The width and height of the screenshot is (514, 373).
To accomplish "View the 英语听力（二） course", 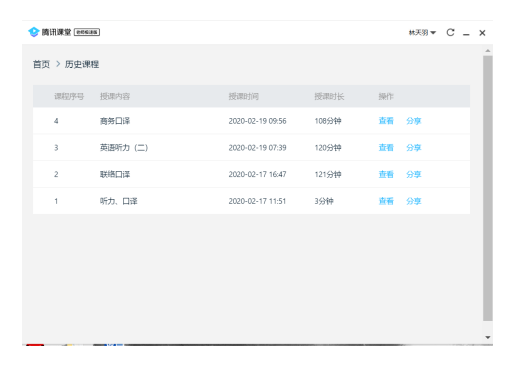I will 386,147.
